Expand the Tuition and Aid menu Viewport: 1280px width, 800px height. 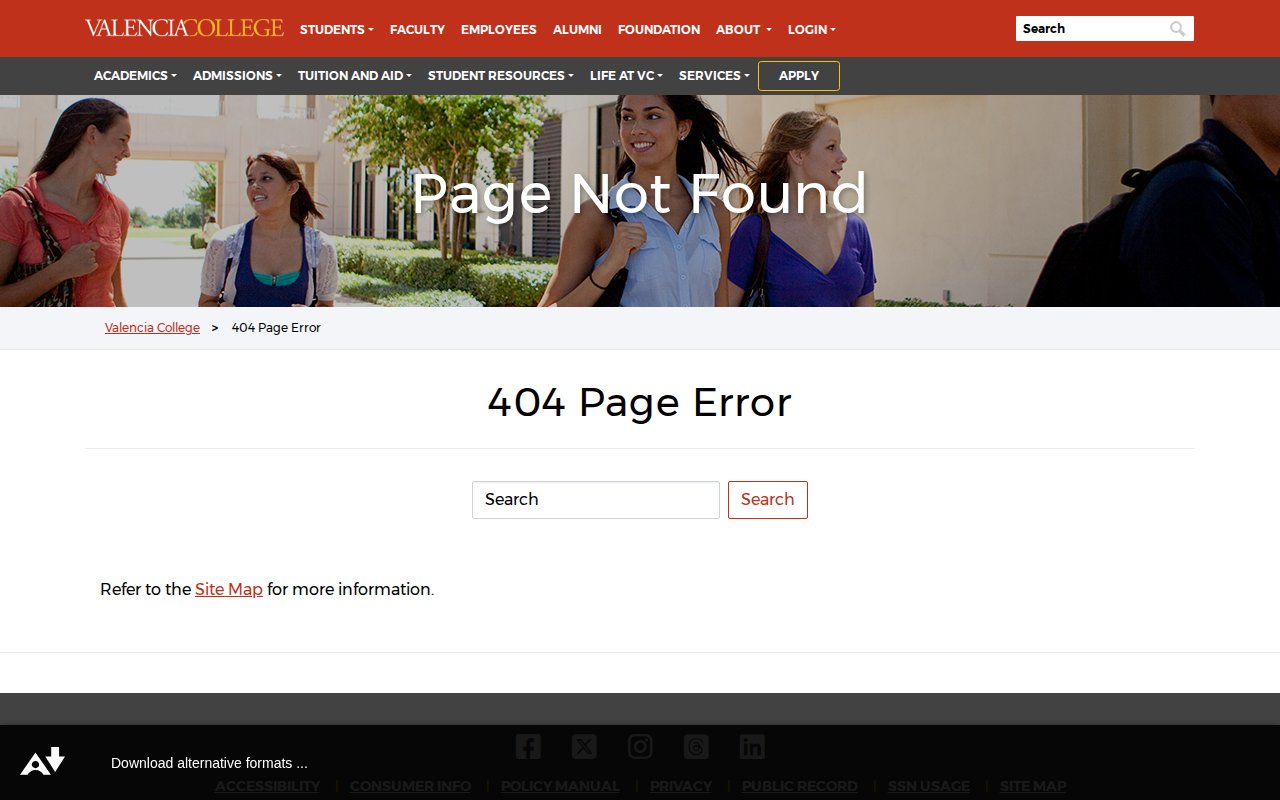click(354, 76)
